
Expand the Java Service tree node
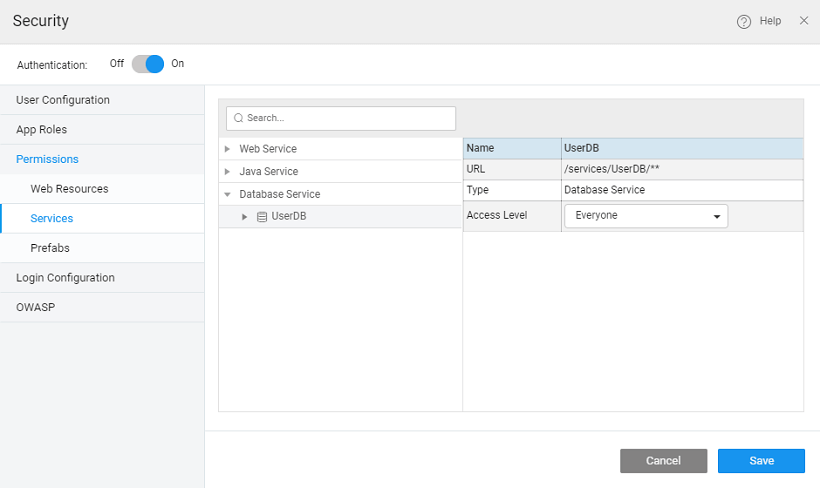pyautogui.click(x=228, y=172)
